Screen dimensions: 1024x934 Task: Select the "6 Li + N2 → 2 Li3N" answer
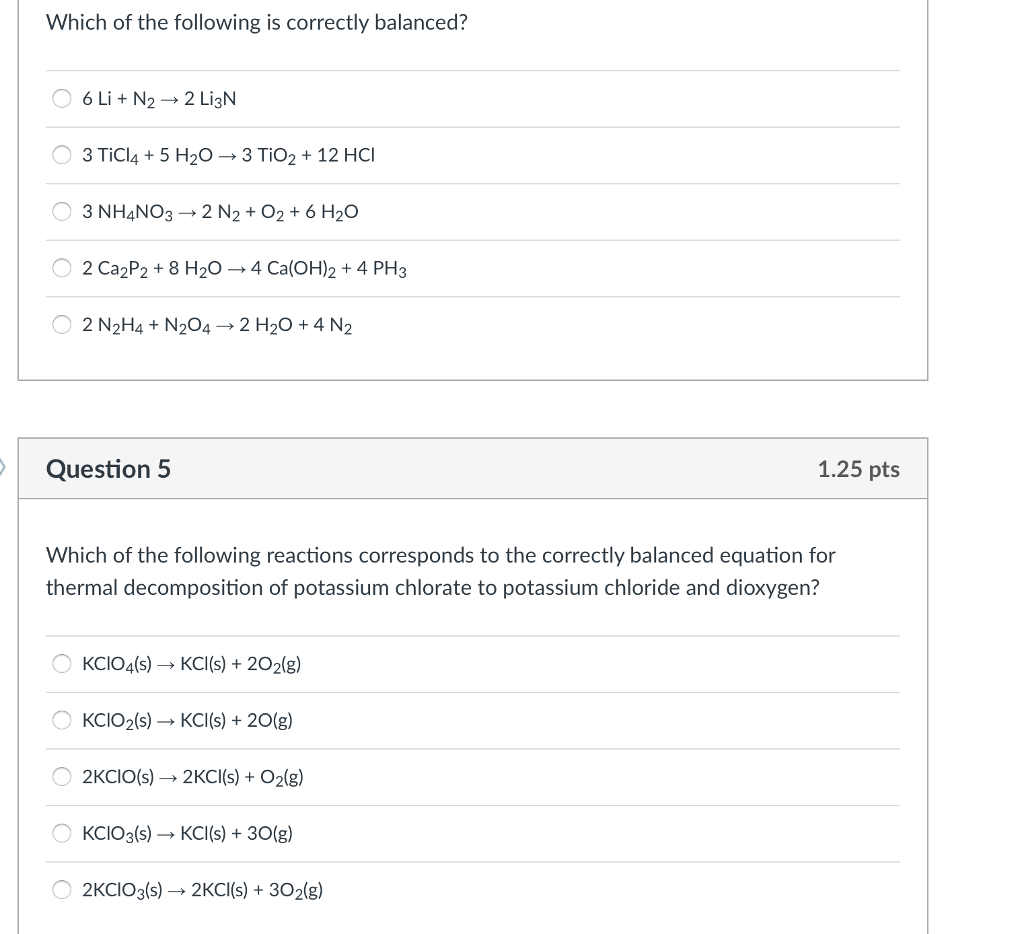click(x=62, y=98)
